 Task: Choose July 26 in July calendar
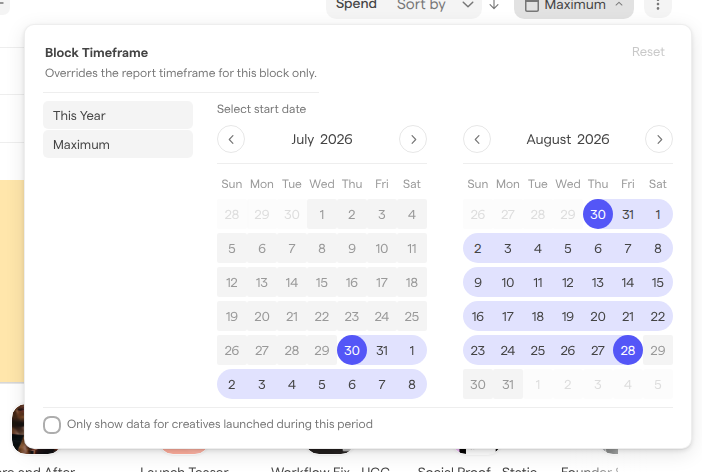[232, 350]
